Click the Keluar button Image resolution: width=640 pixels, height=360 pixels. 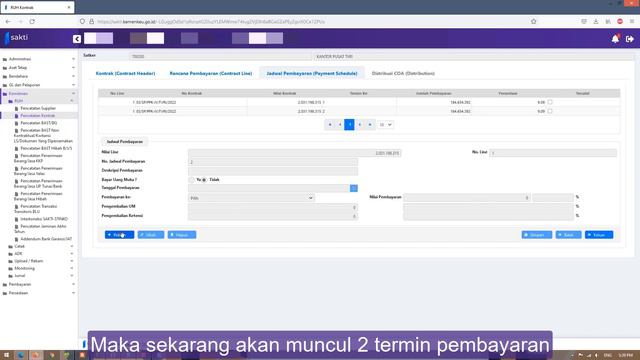tap(599, 235)
